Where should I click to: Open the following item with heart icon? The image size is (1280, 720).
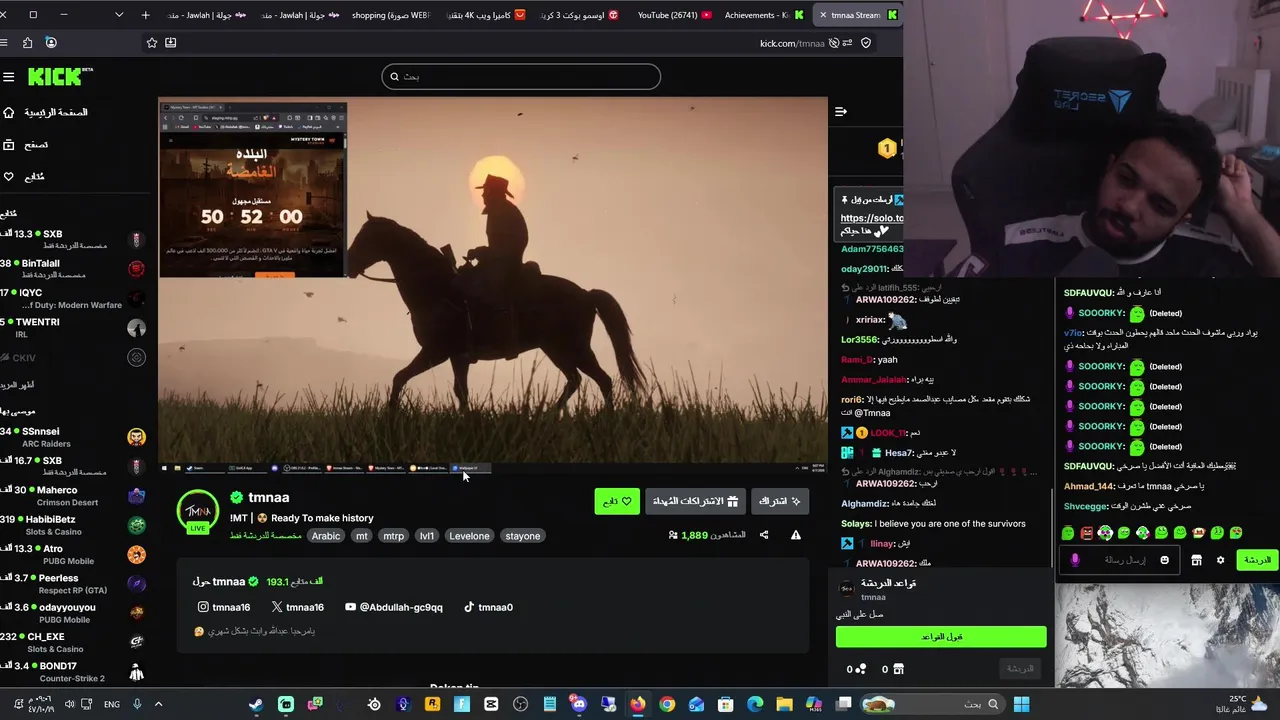(x=24, y=176)
